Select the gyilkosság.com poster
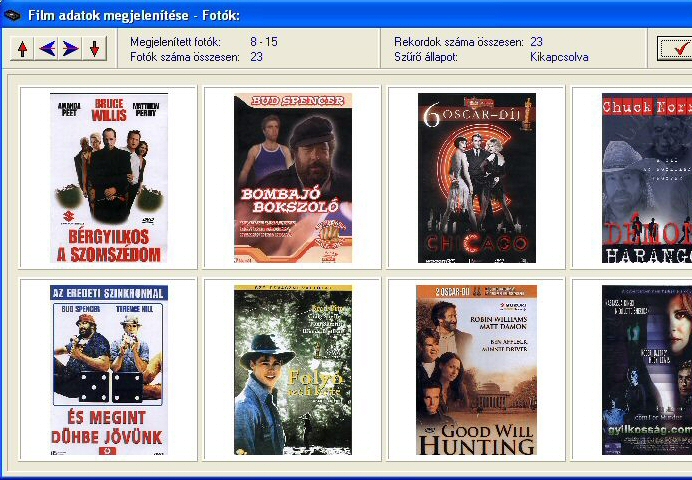 (647, 370)
